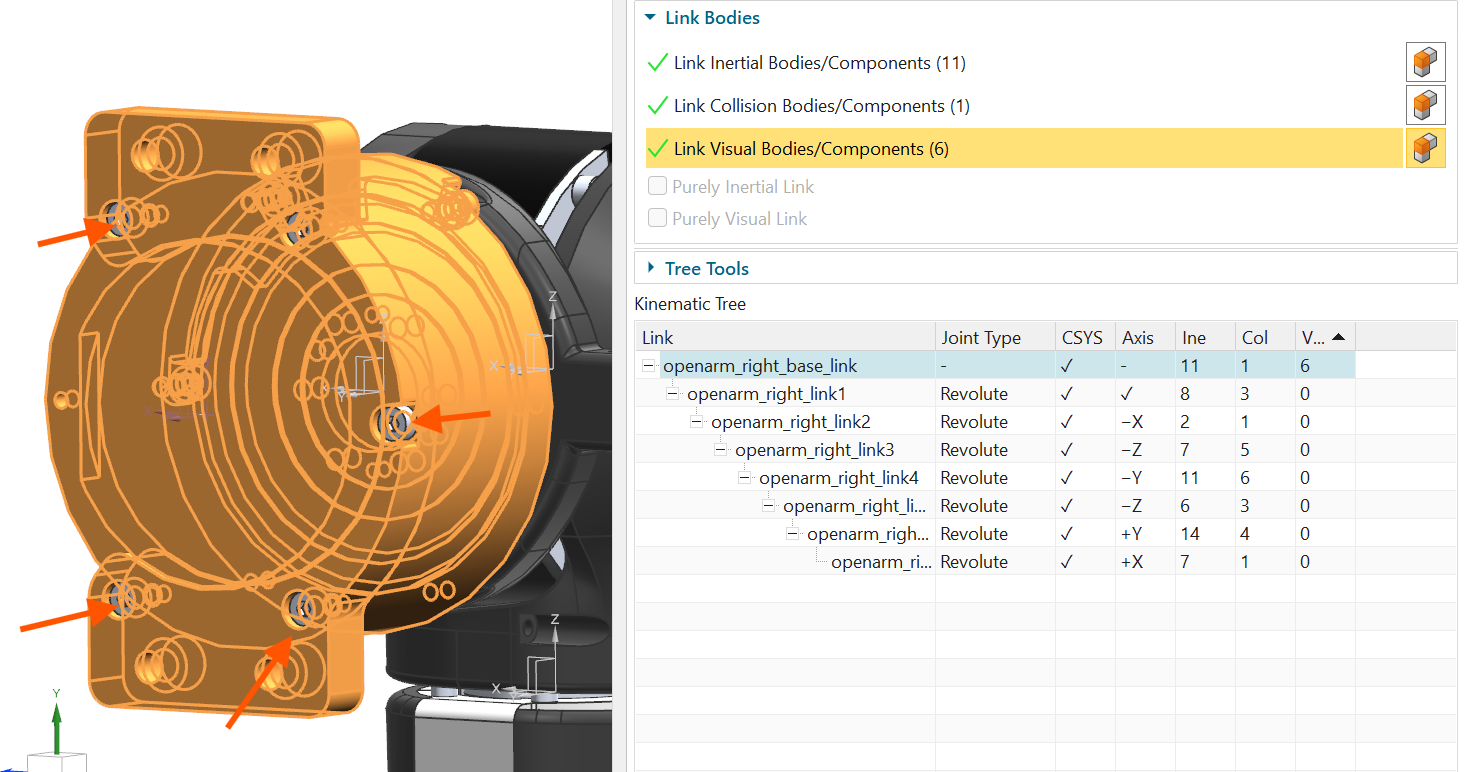Select the truncated openarm_righ... row
Image resolution: width=1465 pixels, height=772 pixels.
click(x=868, y=534)
